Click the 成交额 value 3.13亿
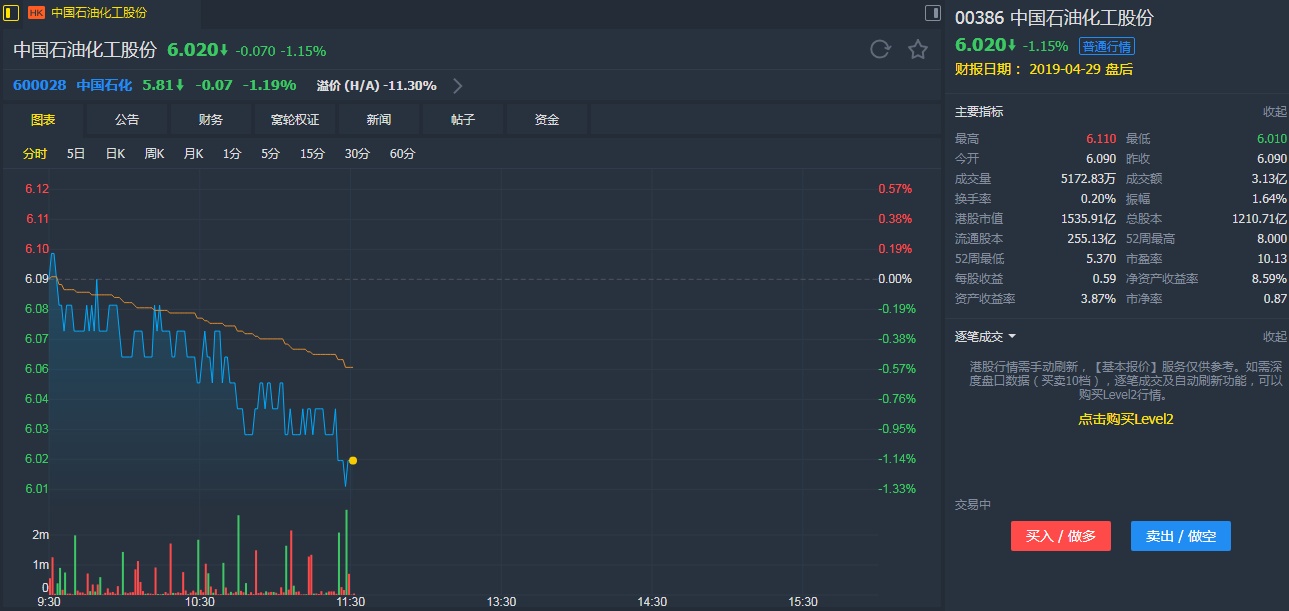The width and height of the screenshot is (1289, 611). pyautogui.click(x=1268, y=179)
